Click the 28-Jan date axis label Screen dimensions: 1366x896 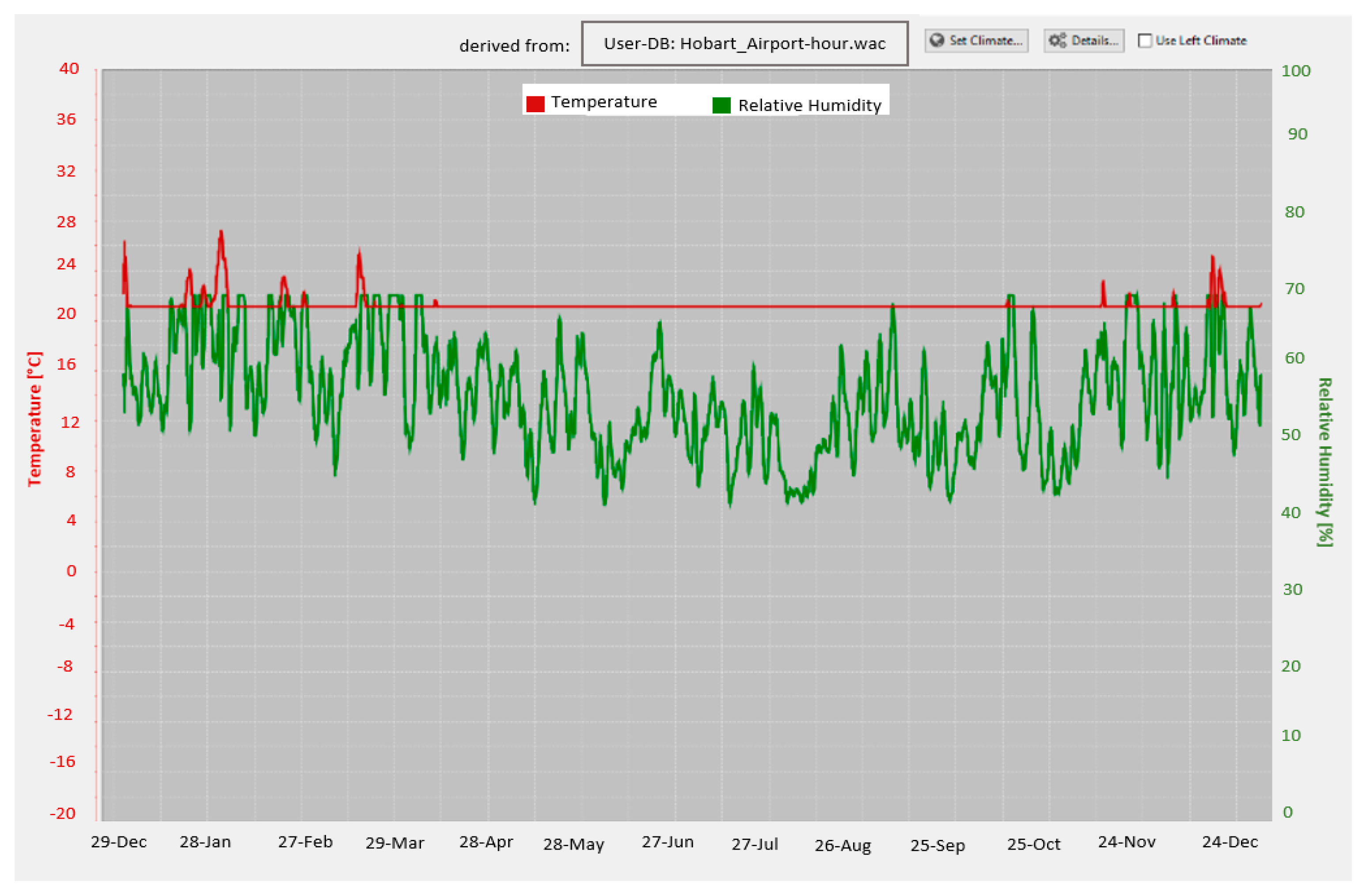pyautogui.click(x=205, y=842)
